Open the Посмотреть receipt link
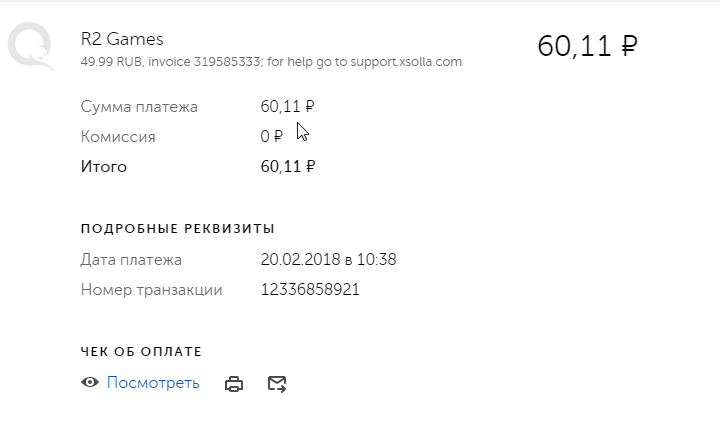The image size is (720, 435). (153, 383)
